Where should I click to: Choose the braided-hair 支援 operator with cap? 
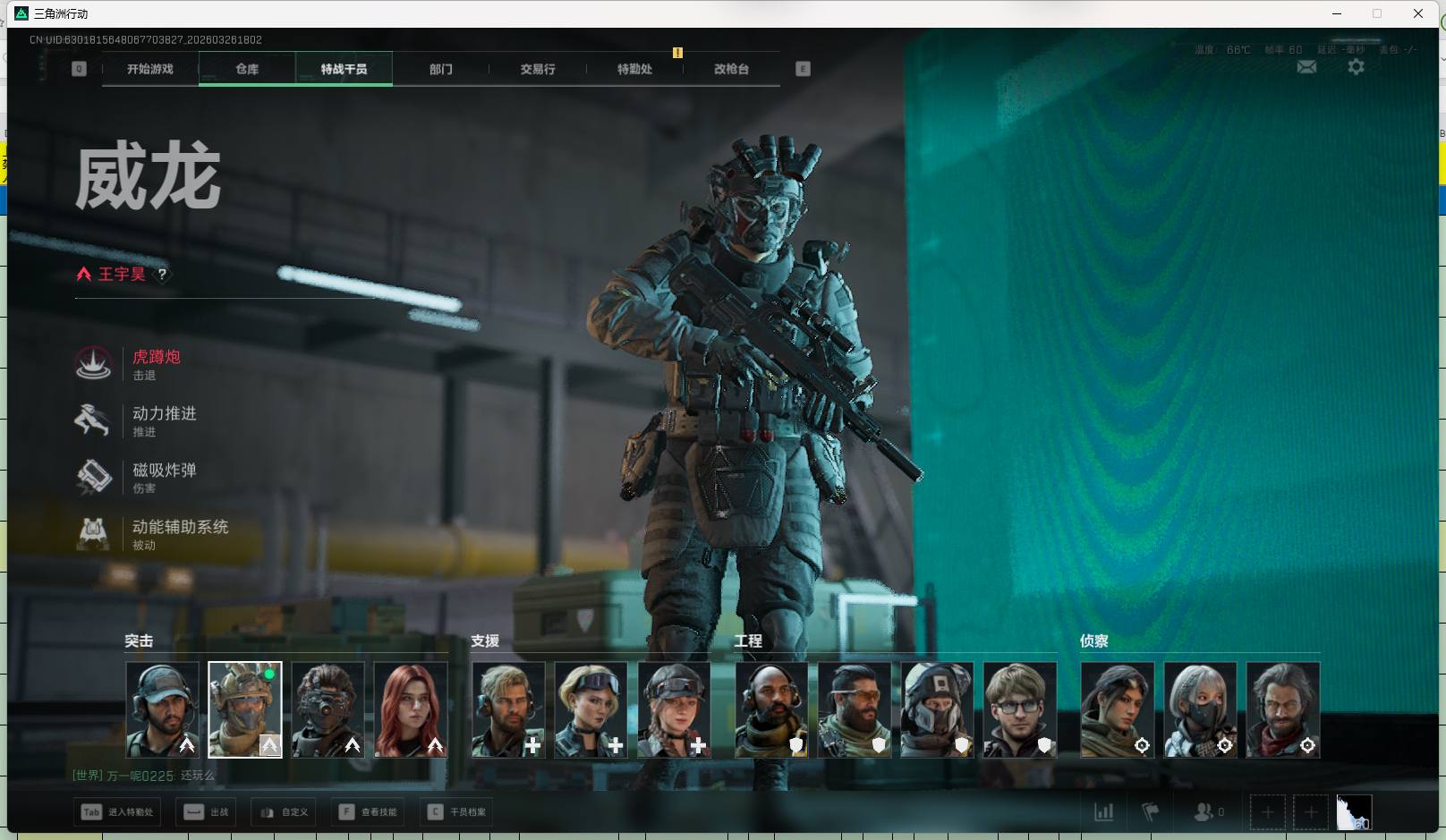point(674,709)
